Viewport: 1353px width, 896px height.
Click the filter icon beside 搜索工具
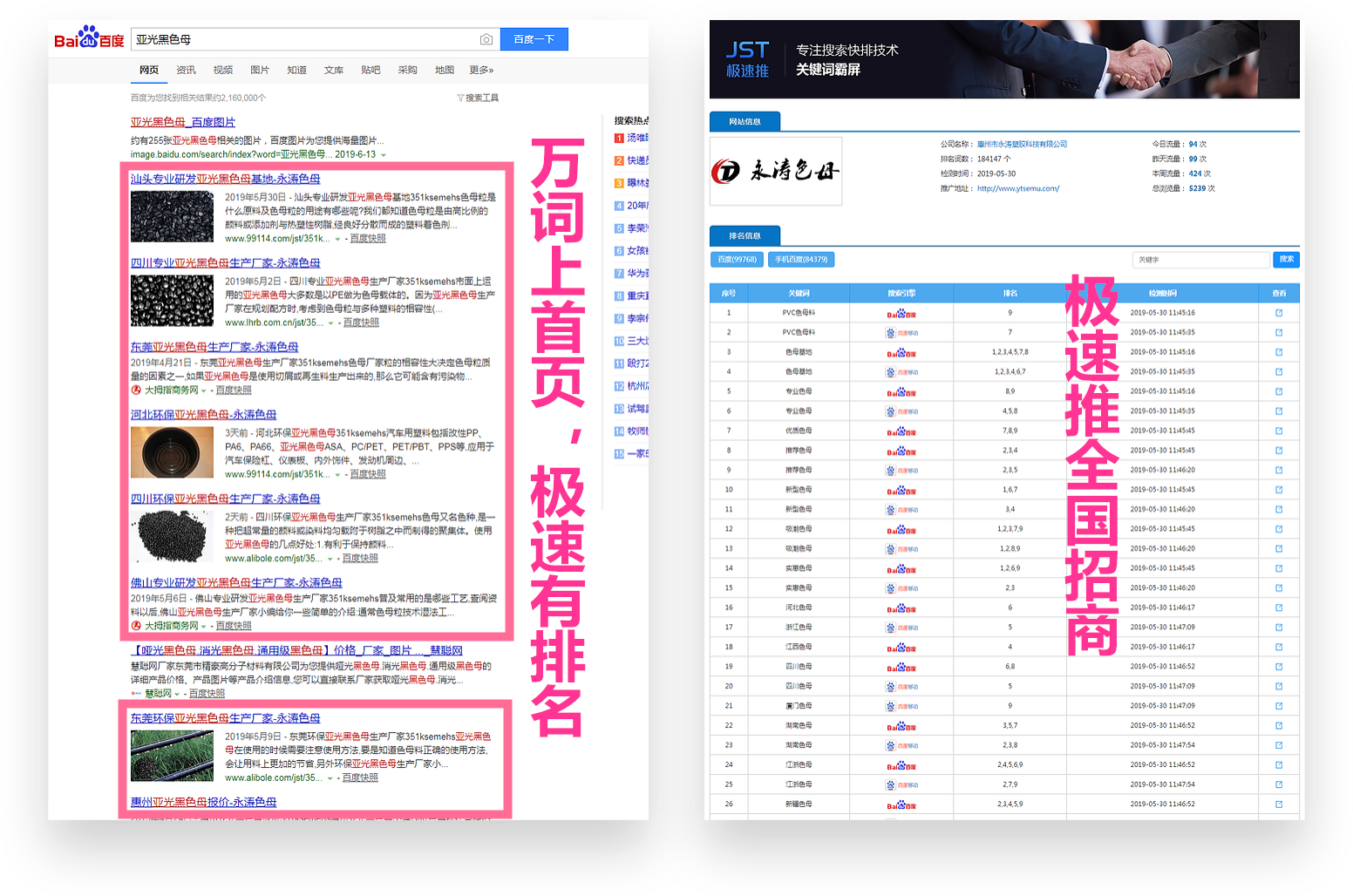(x=460, y=98)
